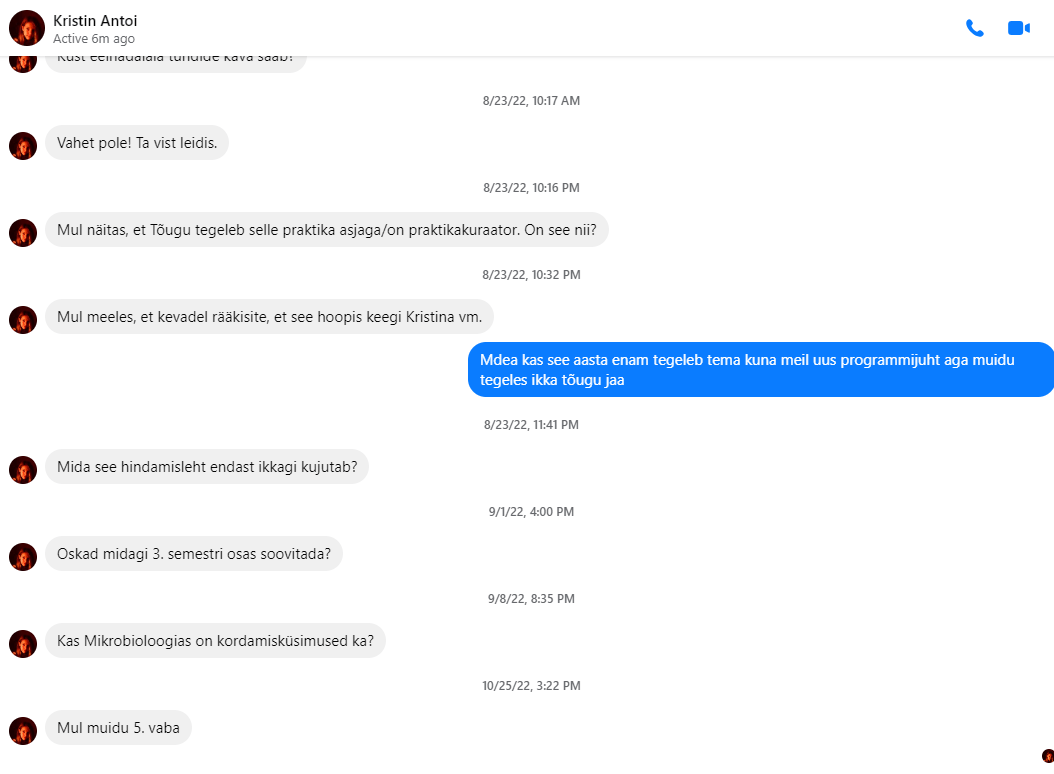Start a voice call with phone icon

[x=975, y=28]
